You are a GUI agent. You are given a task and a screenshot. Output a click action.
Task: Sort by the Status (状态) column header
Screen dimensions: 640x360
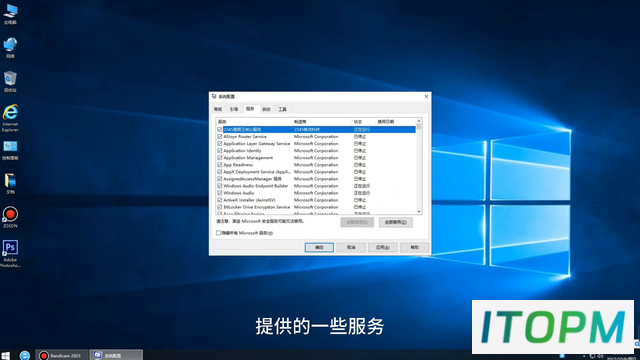(x=363, y=122)
